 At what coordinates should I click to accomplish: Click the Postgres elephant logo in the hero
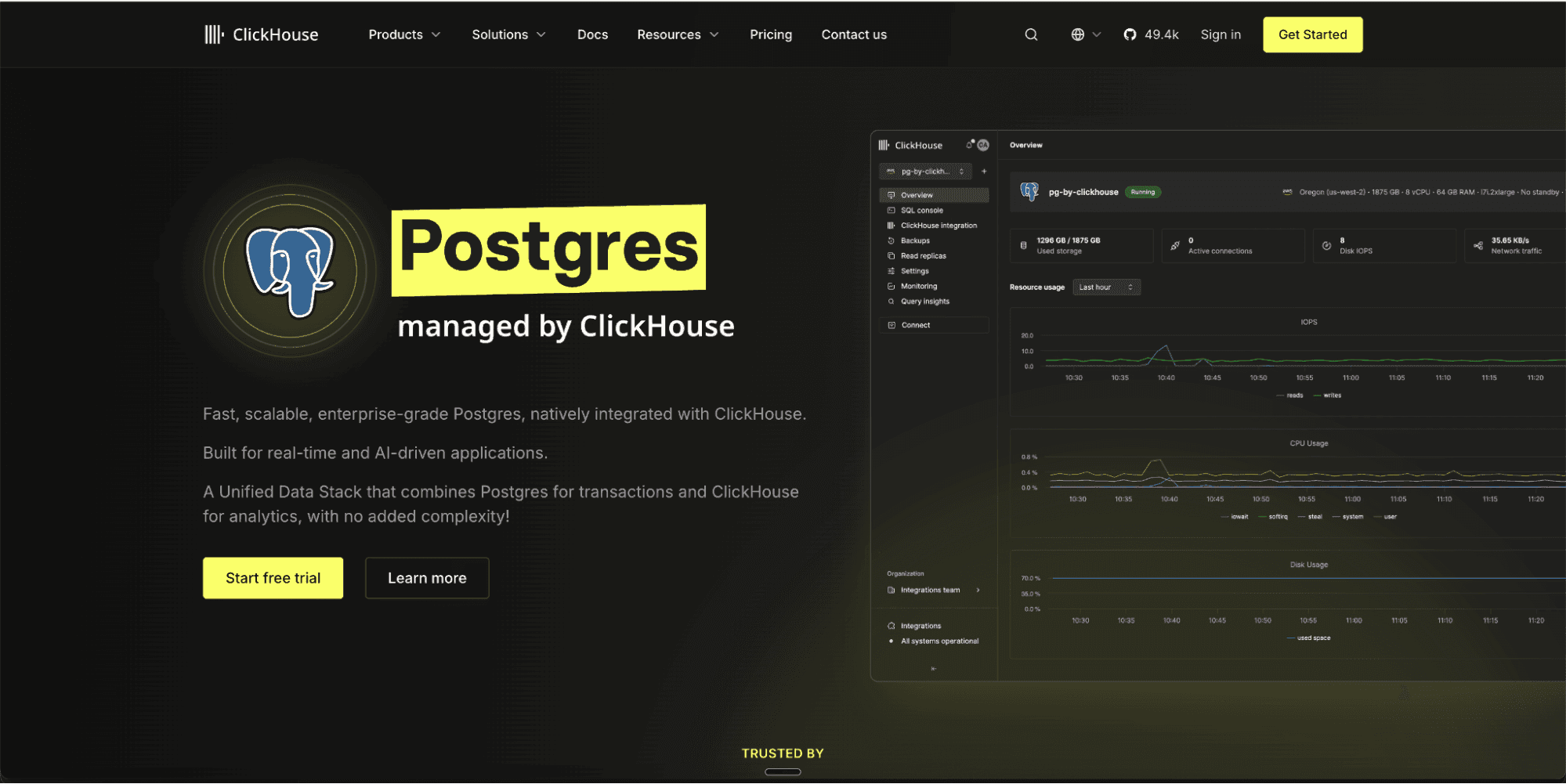[290, 271]
